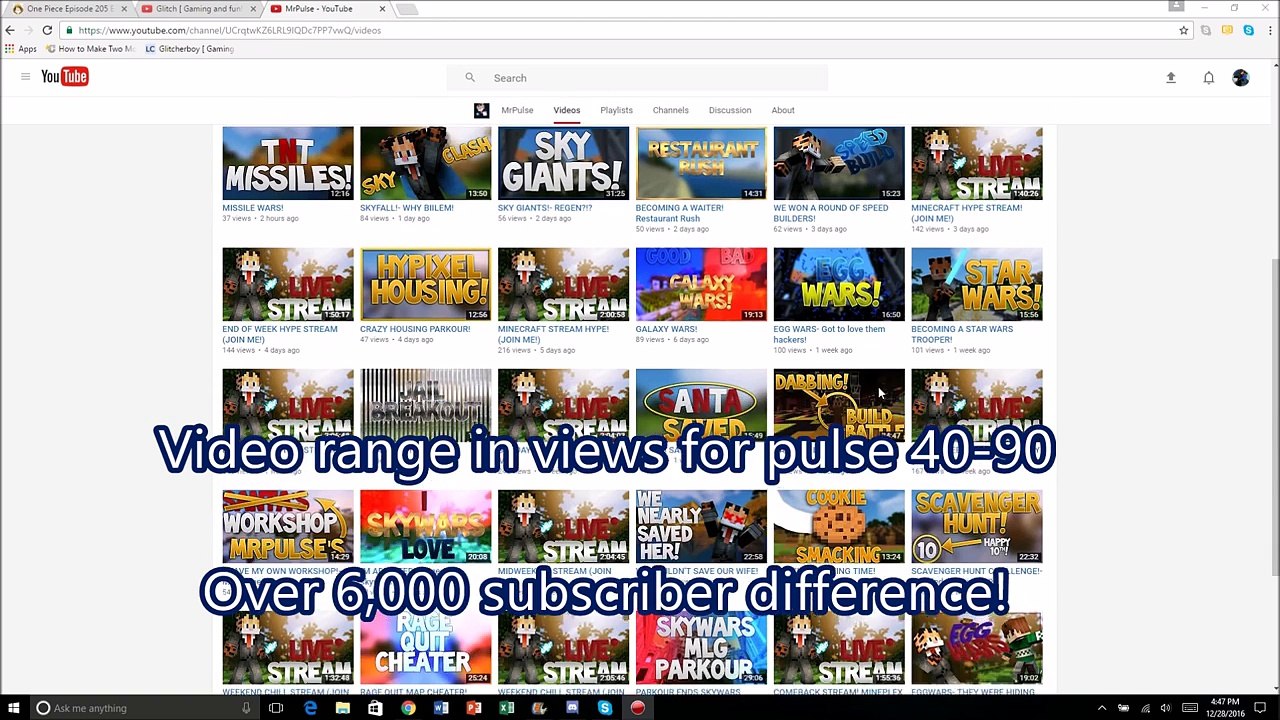Open the channel's Playlists tab

pos(616,110)
